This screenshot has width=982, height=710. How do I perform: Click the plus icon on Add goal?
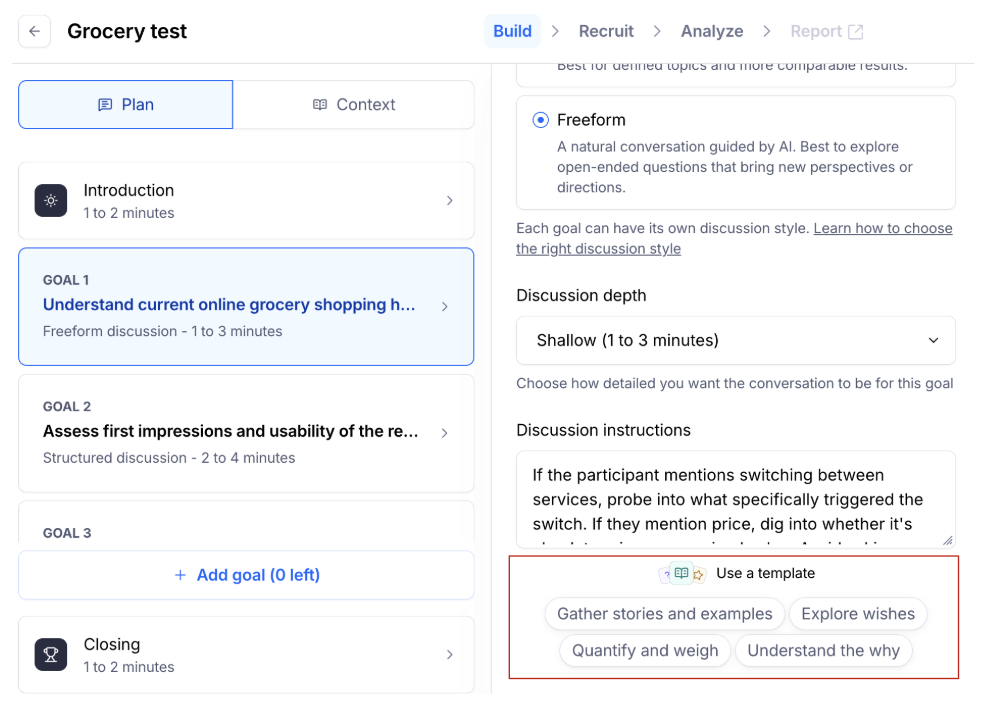point(180,575)
